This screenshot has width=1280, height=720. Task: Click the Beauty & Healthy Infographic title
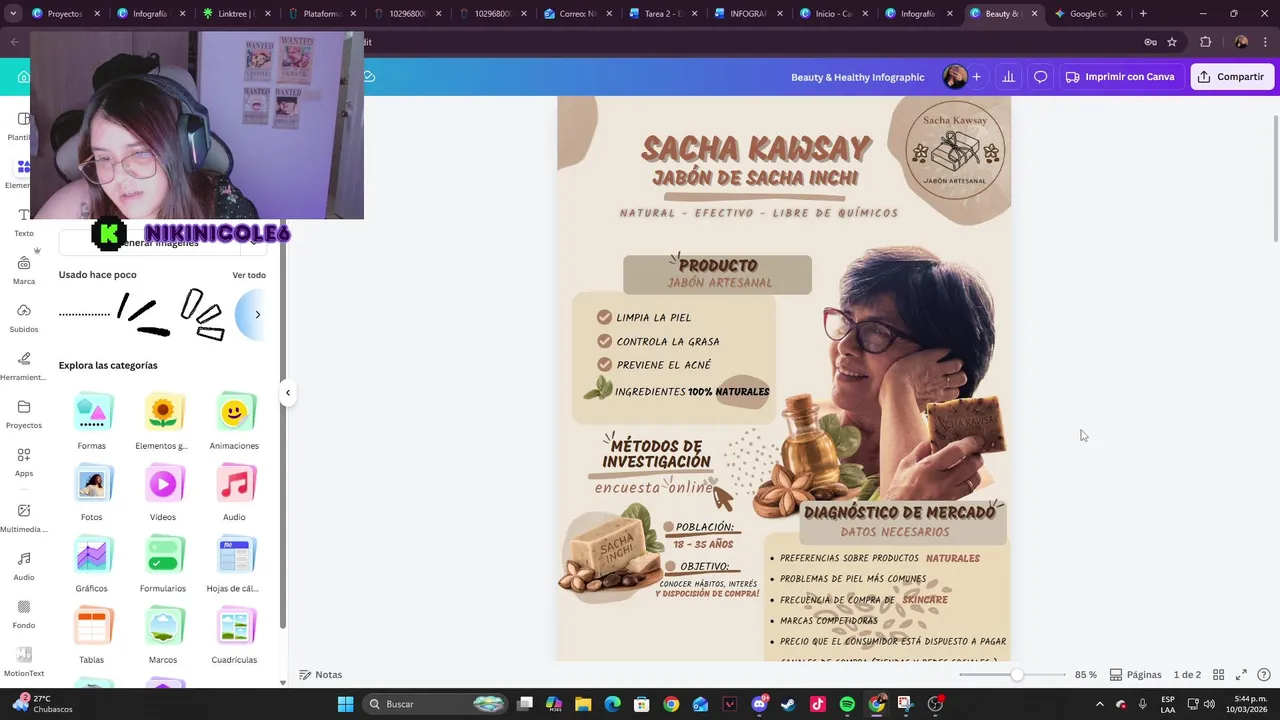click(858, 77)
